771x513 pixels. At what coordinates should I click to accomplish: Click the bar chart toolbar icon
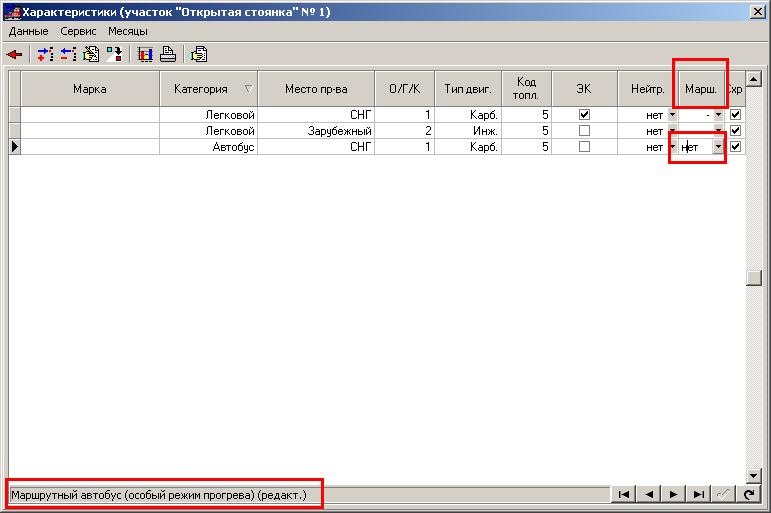145,55
